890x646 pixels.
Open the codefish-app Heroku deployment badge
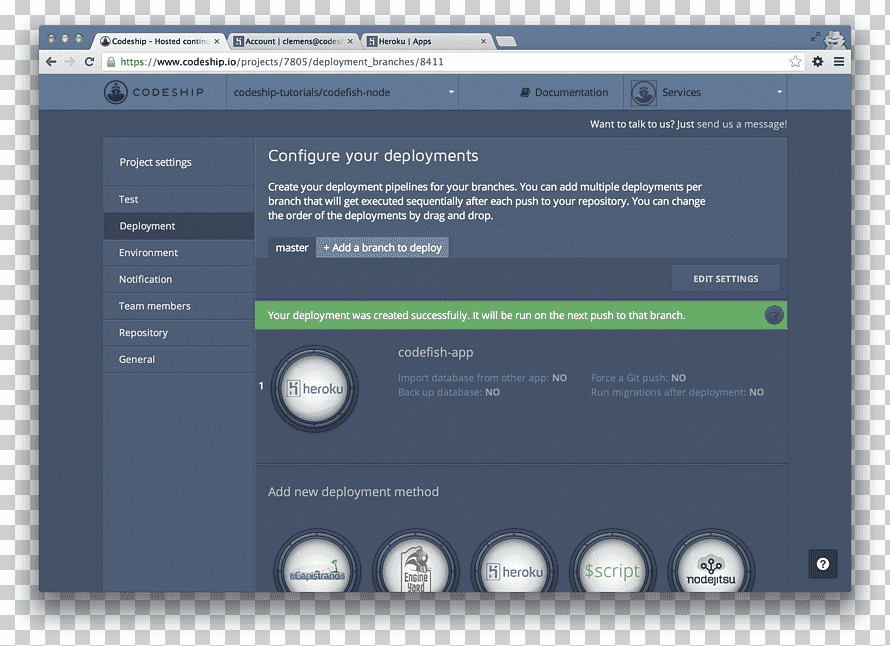pos(315,389)
